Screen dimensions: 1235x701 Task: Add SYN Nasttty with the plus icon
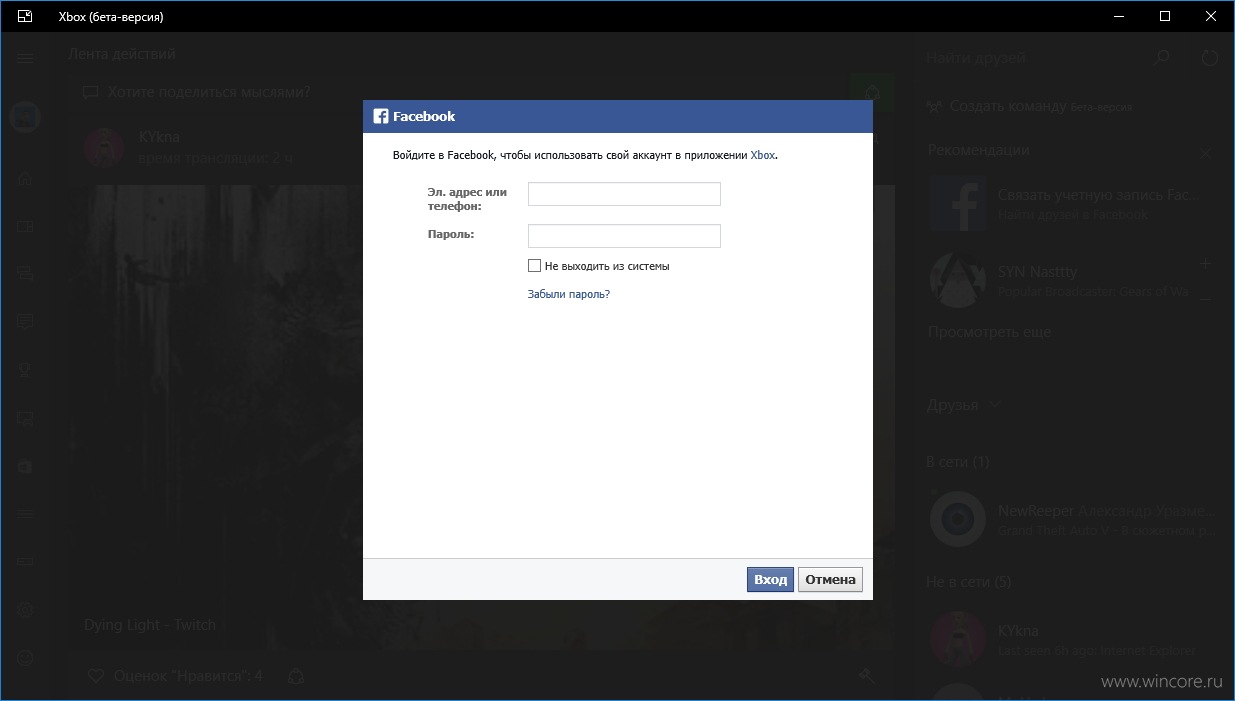(x=1206, y=264)
